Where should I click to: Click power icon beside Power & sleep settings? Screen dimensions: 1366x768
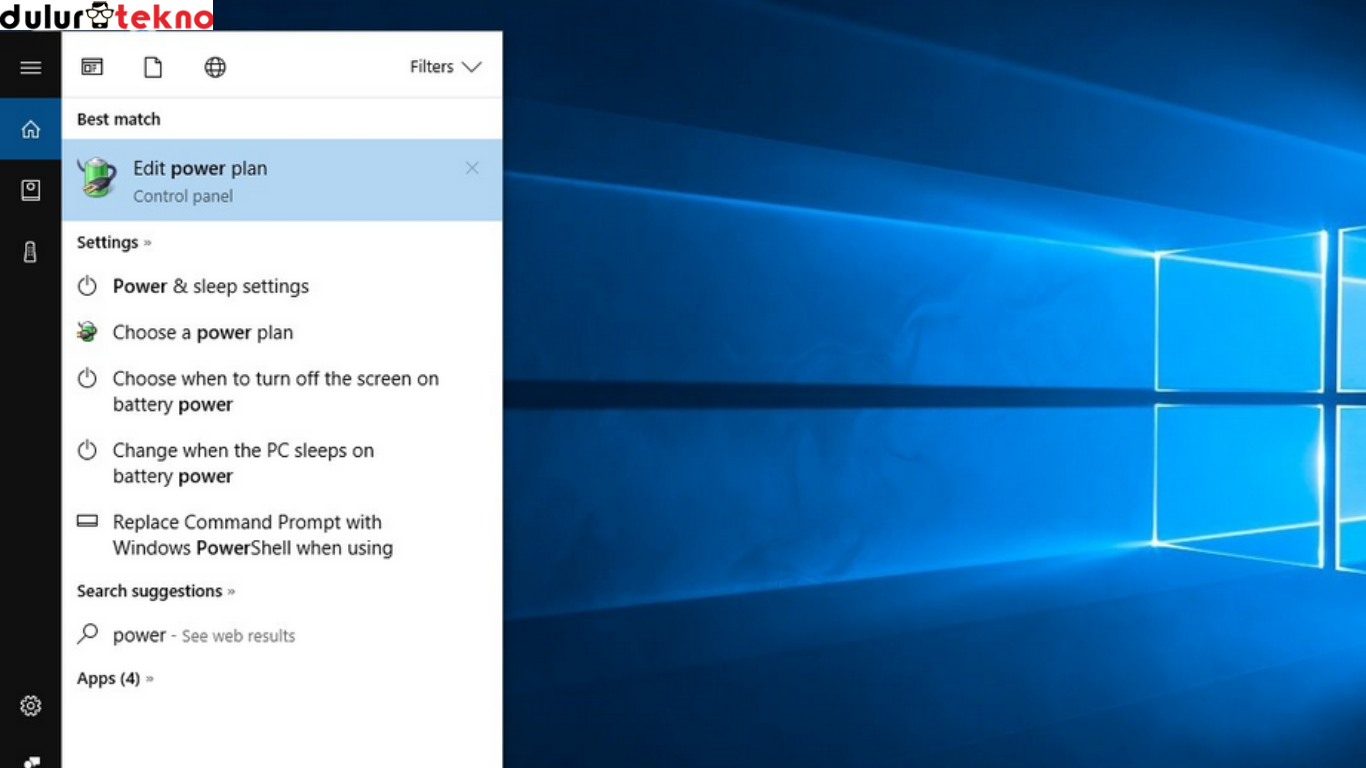88,286
